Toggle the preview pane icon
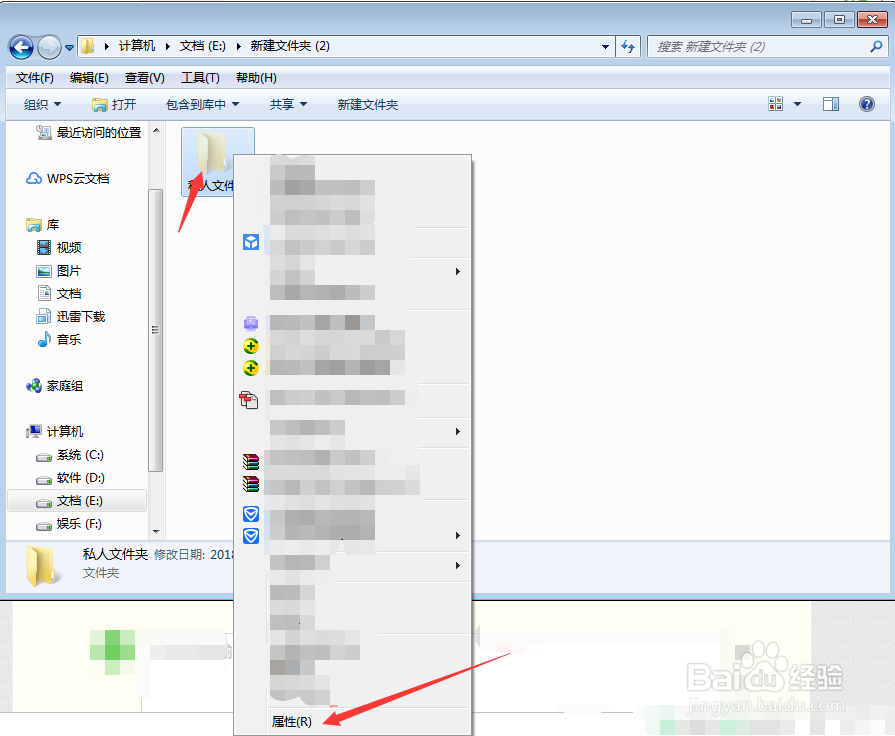 831,104
